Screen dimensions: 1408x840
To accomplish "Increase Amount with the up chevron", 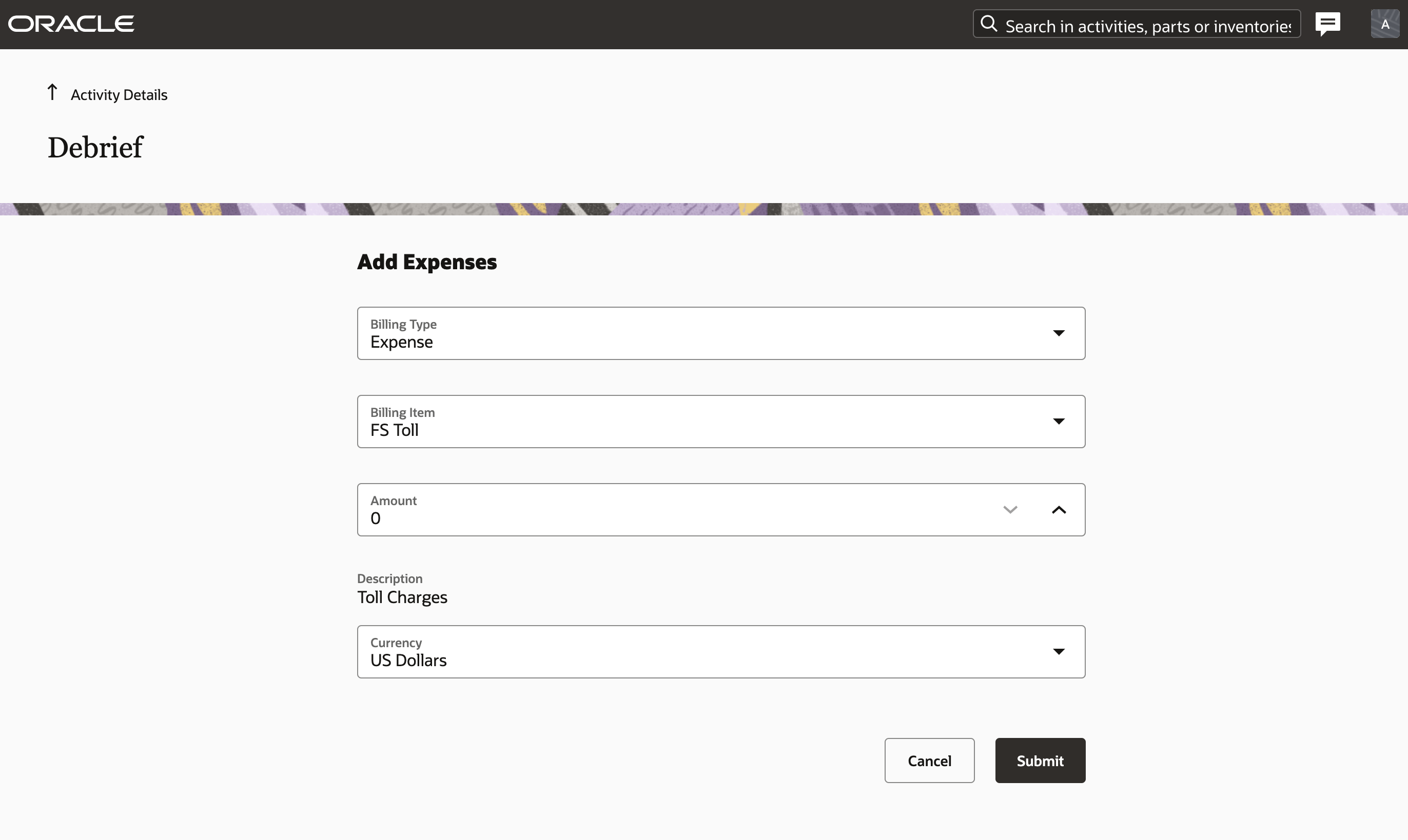I will tap(1059, 510).
